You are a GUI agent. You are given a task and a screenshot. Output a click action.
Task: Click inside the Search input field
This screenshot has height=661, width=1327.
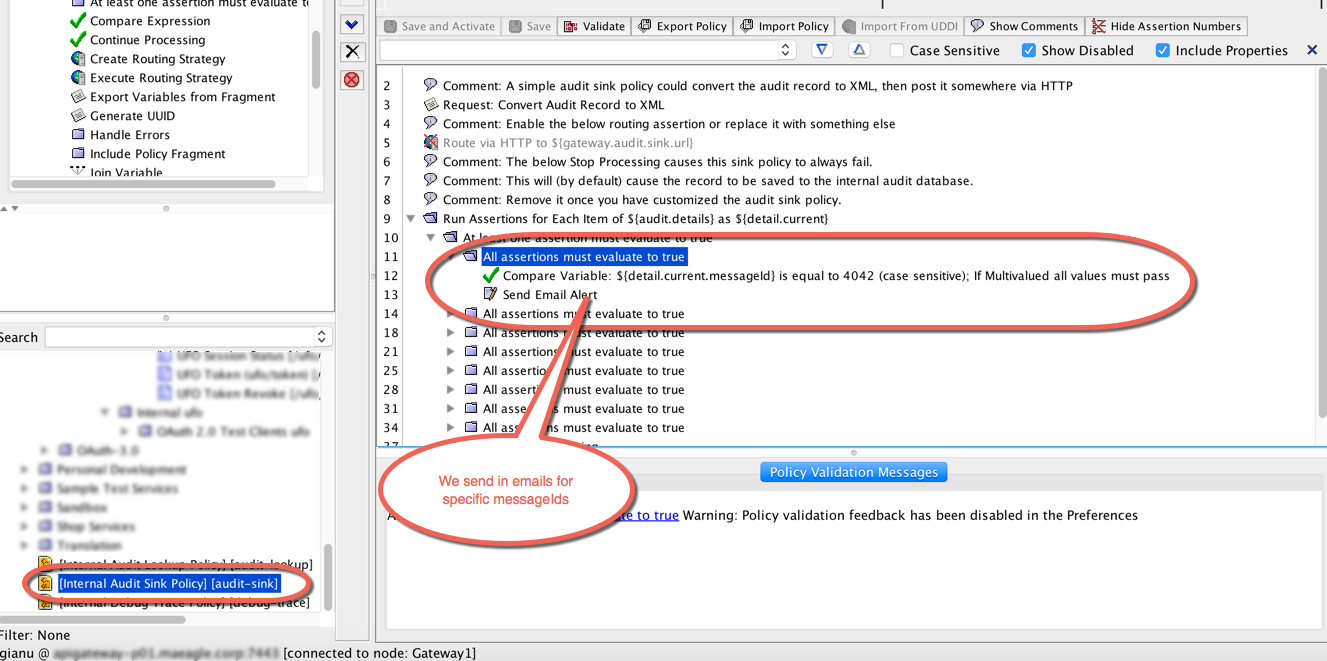(x=180, y=338)
